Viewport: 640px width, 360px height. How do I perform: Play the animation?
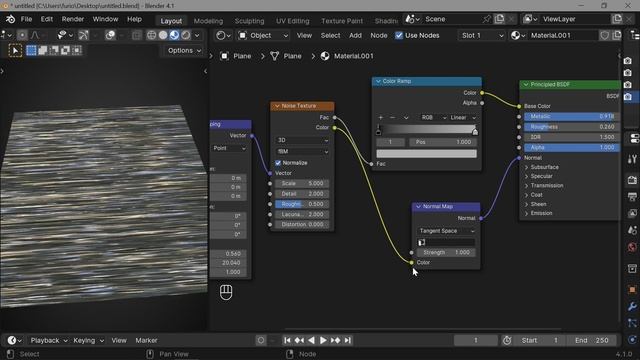(x=323, y=340)
